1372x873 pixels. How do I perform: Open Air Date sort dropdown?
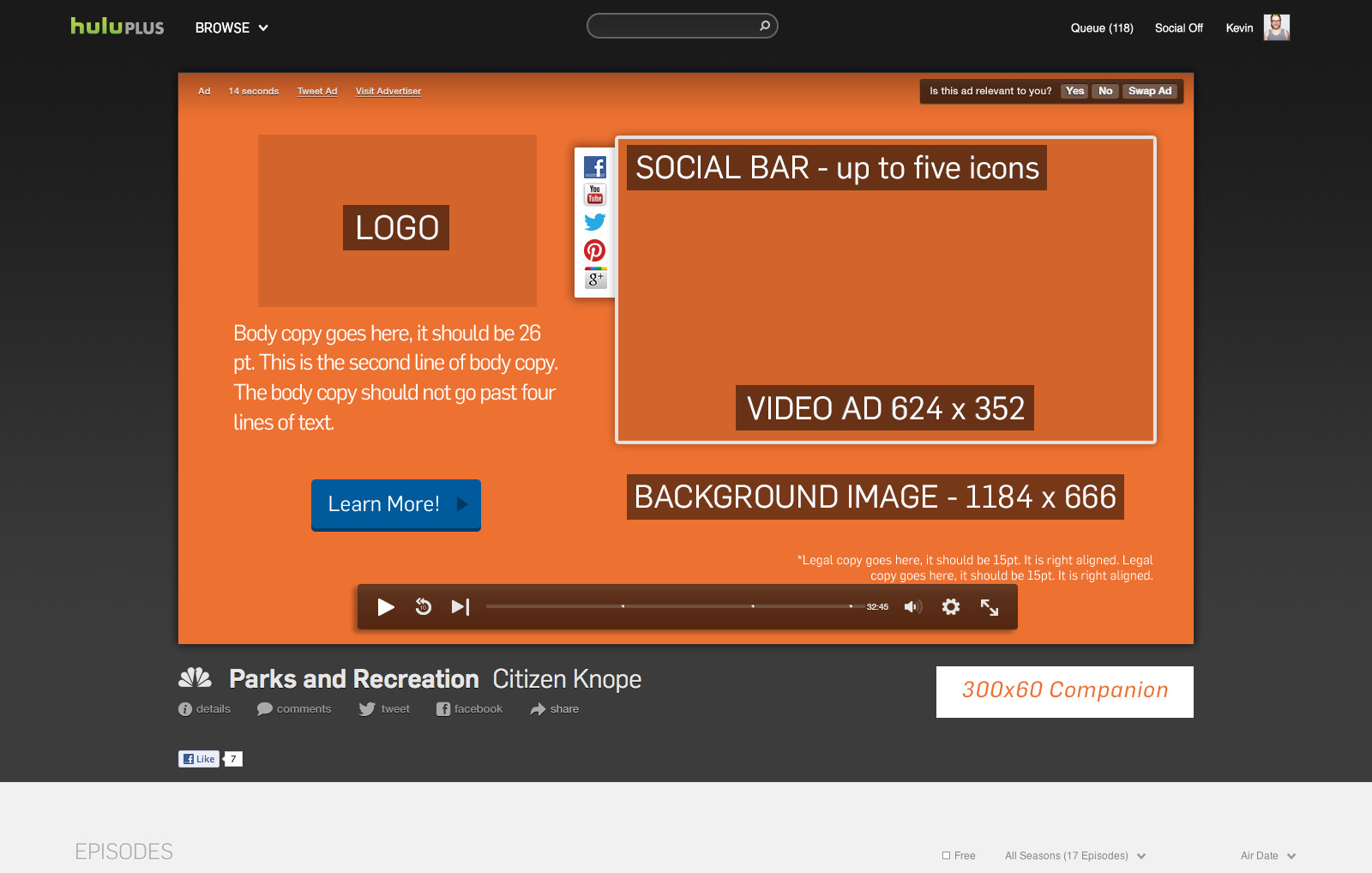pyautogui.click(x=1268, y=856)
